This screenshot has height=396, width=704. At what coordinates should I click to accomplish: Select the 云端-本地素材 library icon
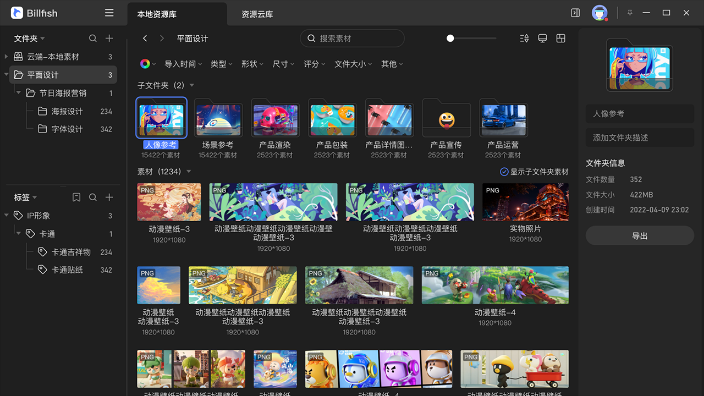pos(18,57)
